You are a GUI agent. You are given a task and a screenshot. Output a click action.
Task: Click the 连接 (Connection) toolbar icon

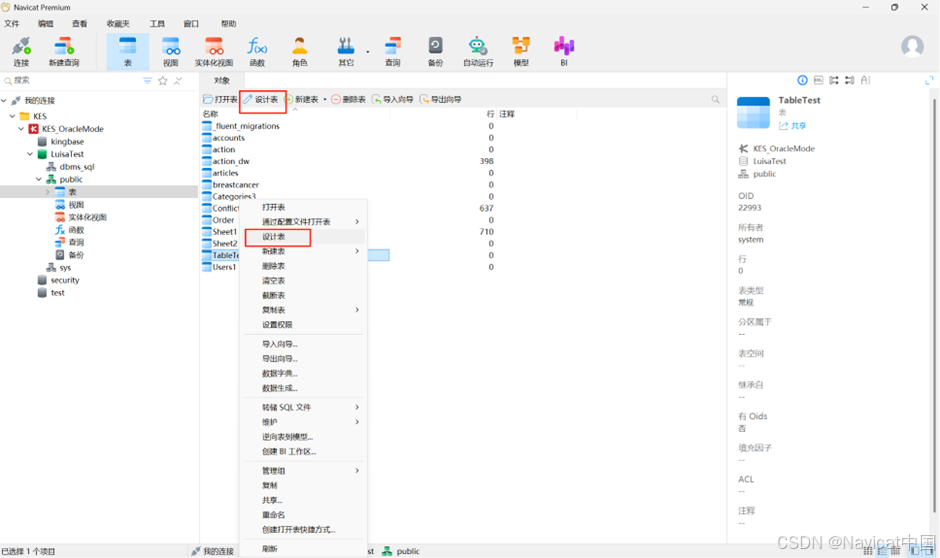click(x=21, y=51)
